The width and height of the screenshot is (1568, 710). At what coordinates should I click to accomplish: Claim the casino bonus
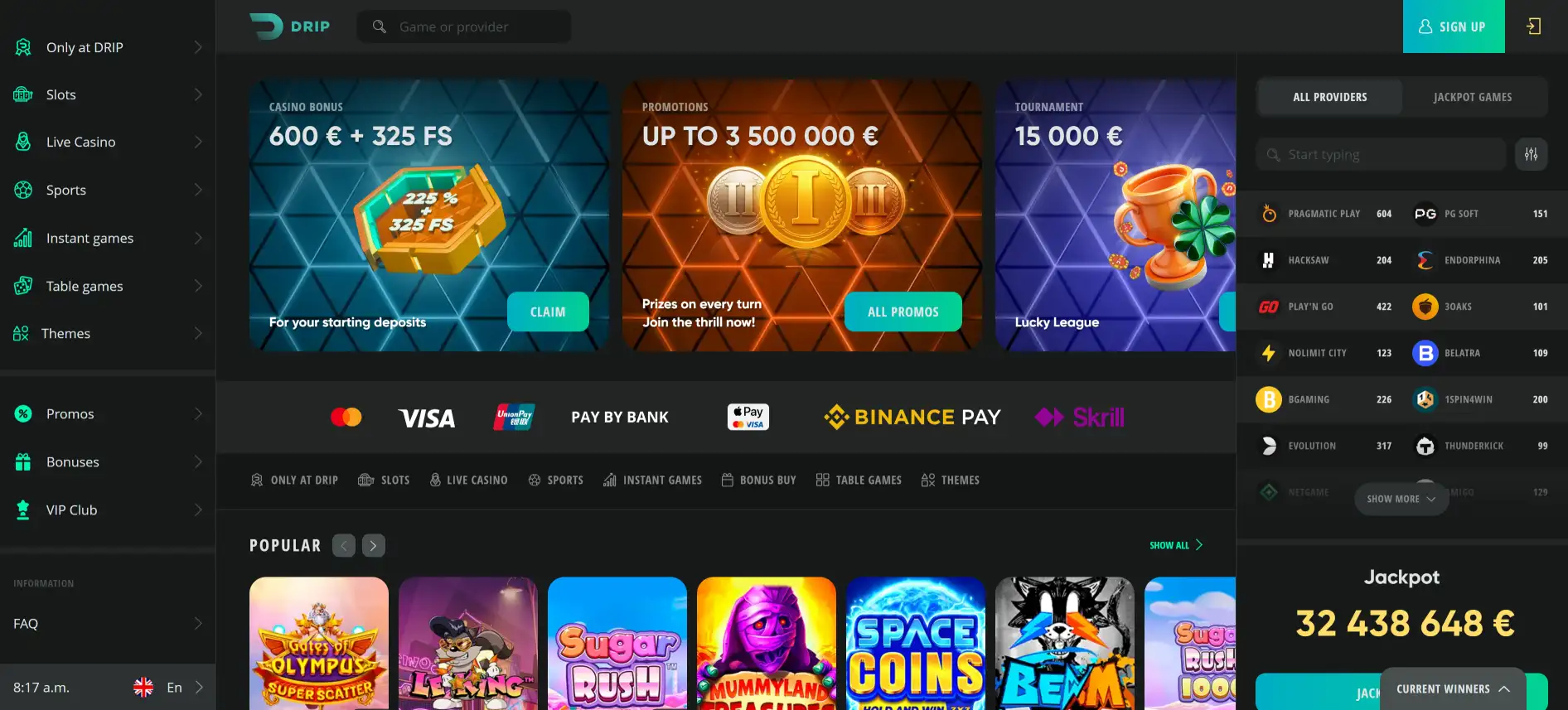tap(548, 312)
